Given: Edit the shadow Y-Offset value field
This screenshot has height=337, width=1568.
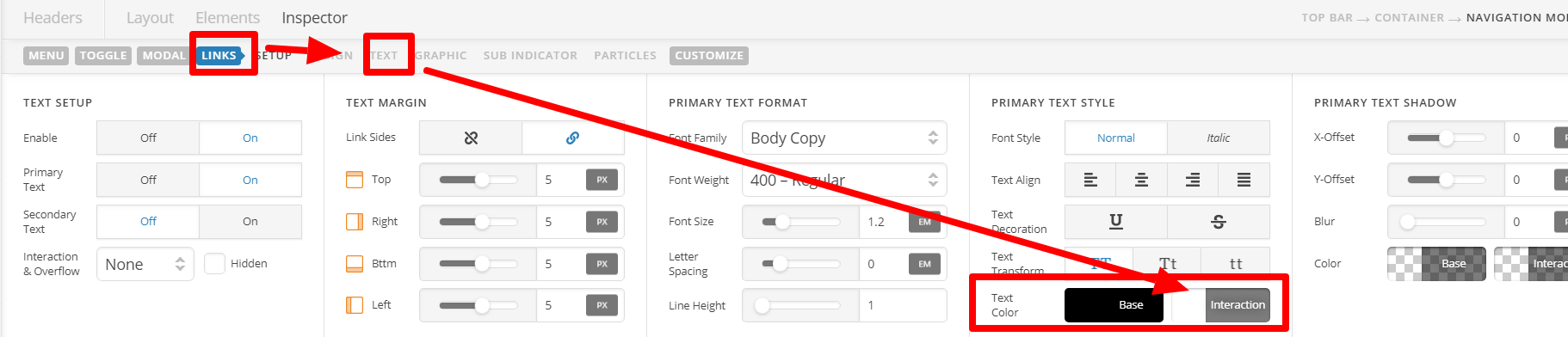Looking at the screenshot, I should 1529,180.
